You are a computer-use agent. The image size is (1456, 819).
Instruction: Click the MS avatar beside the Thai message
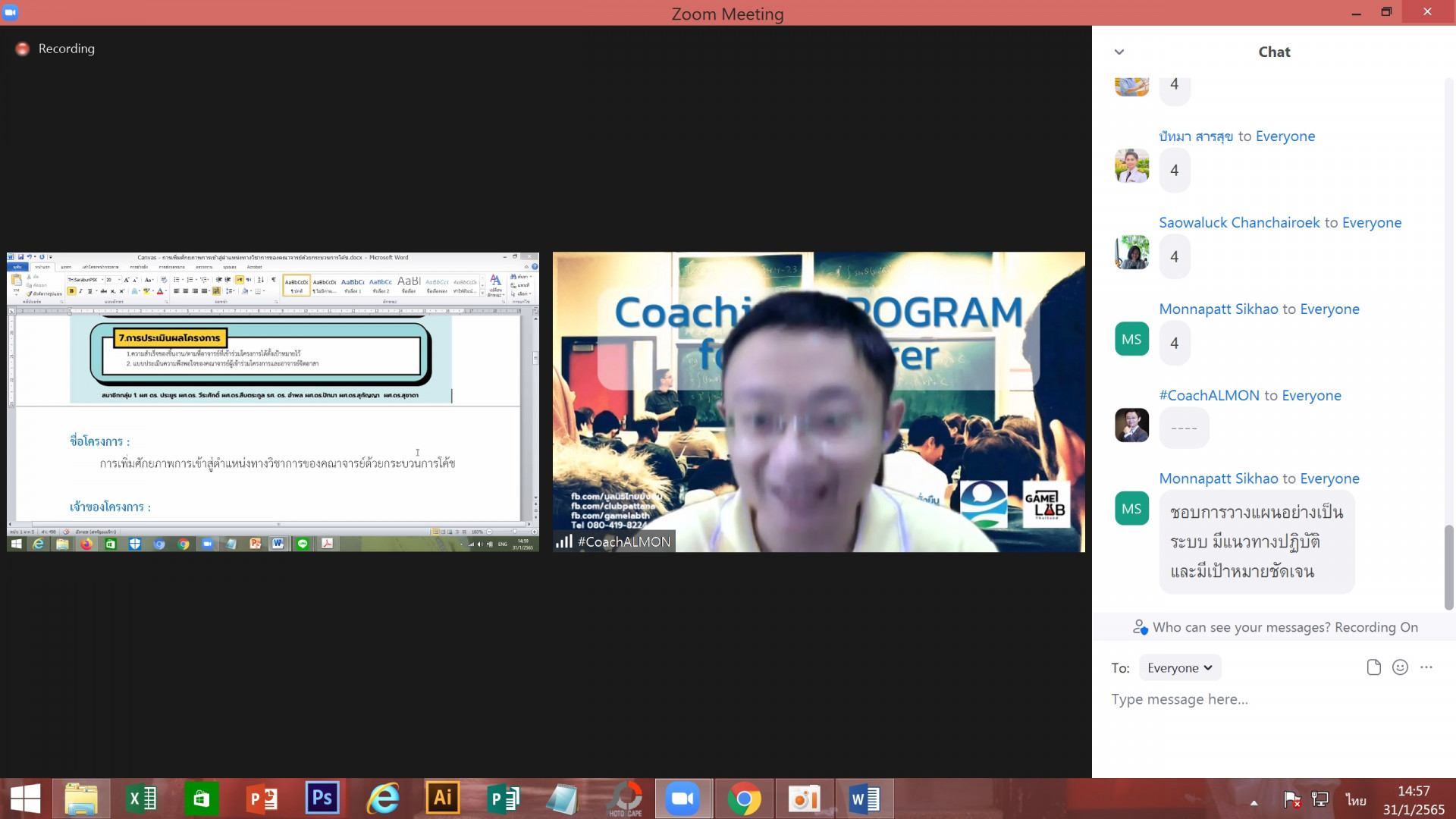[x=1131, y=509]
